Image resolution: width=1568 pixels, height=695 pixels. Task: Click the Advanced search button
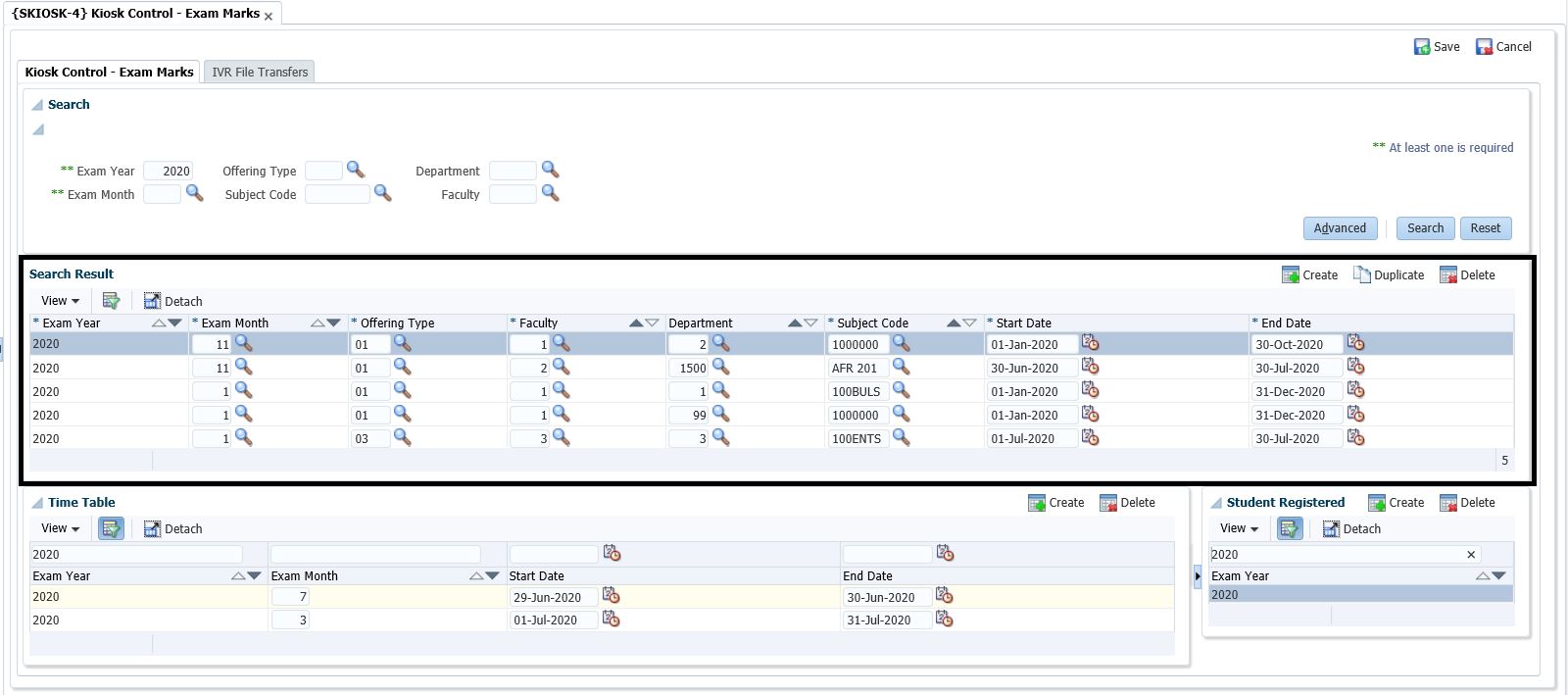coord(1340,228)
